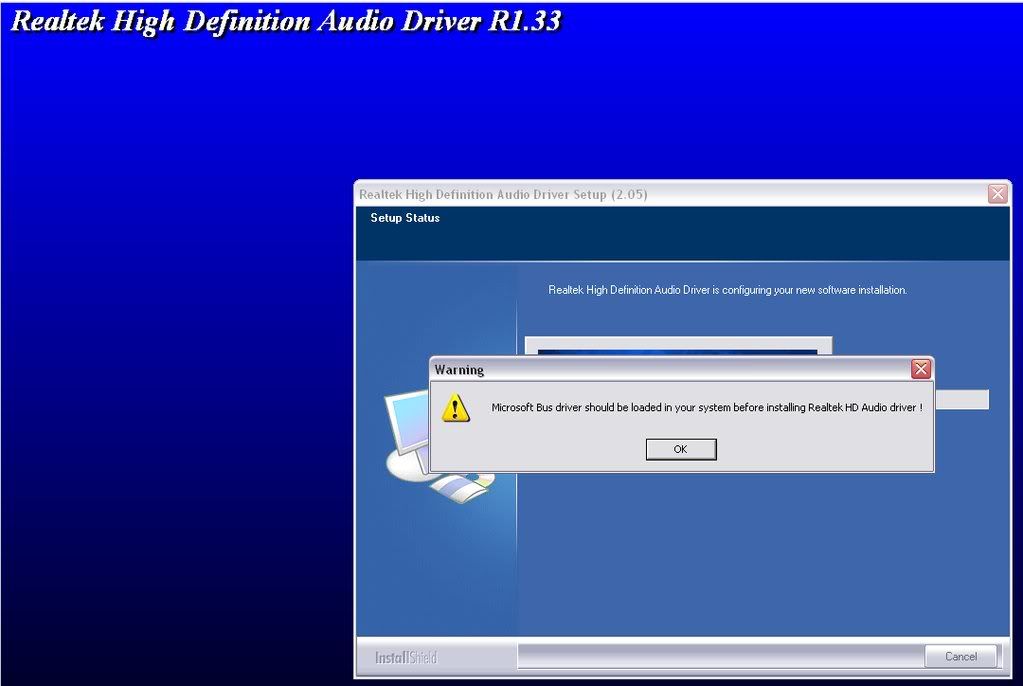Click the gray box right of the Warning dialog
This screenshot has width=1023, height=686.
coord(961,400)
